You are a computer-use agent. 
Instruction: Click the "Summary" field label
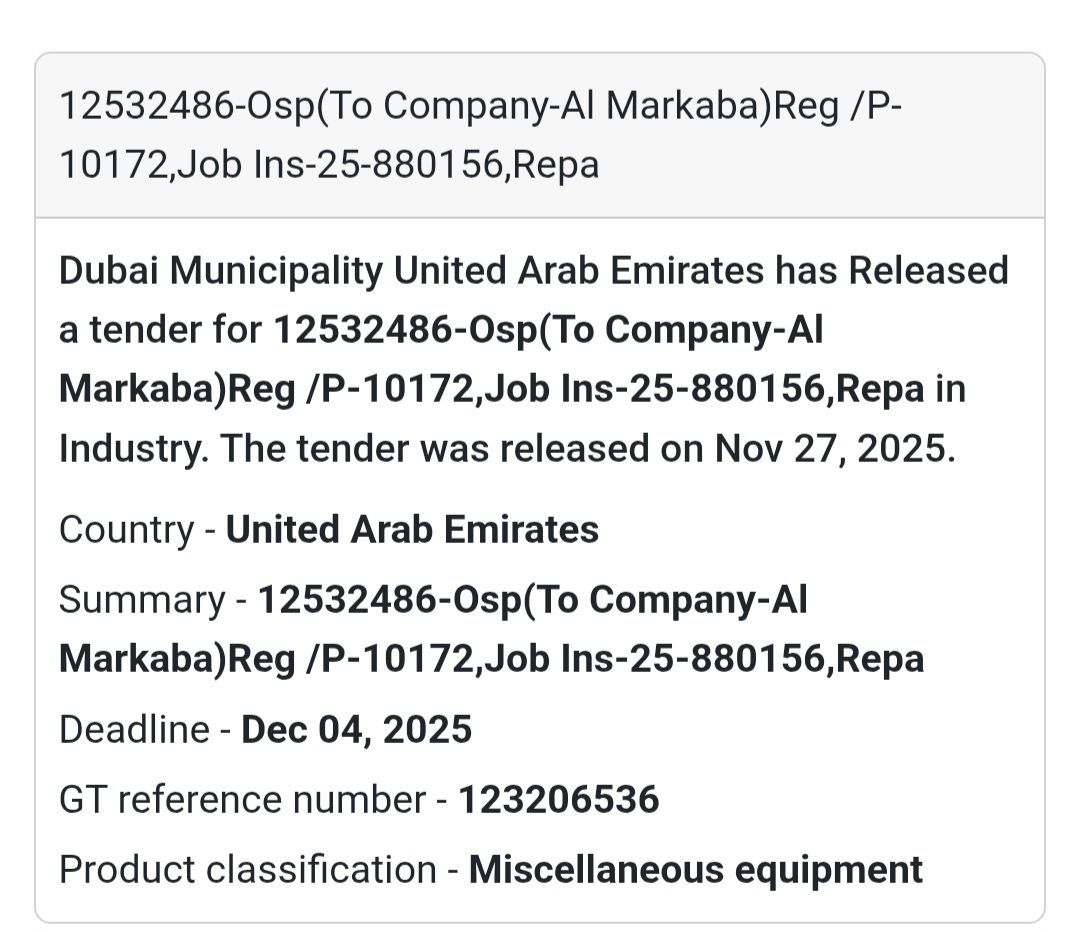point(142,600)
